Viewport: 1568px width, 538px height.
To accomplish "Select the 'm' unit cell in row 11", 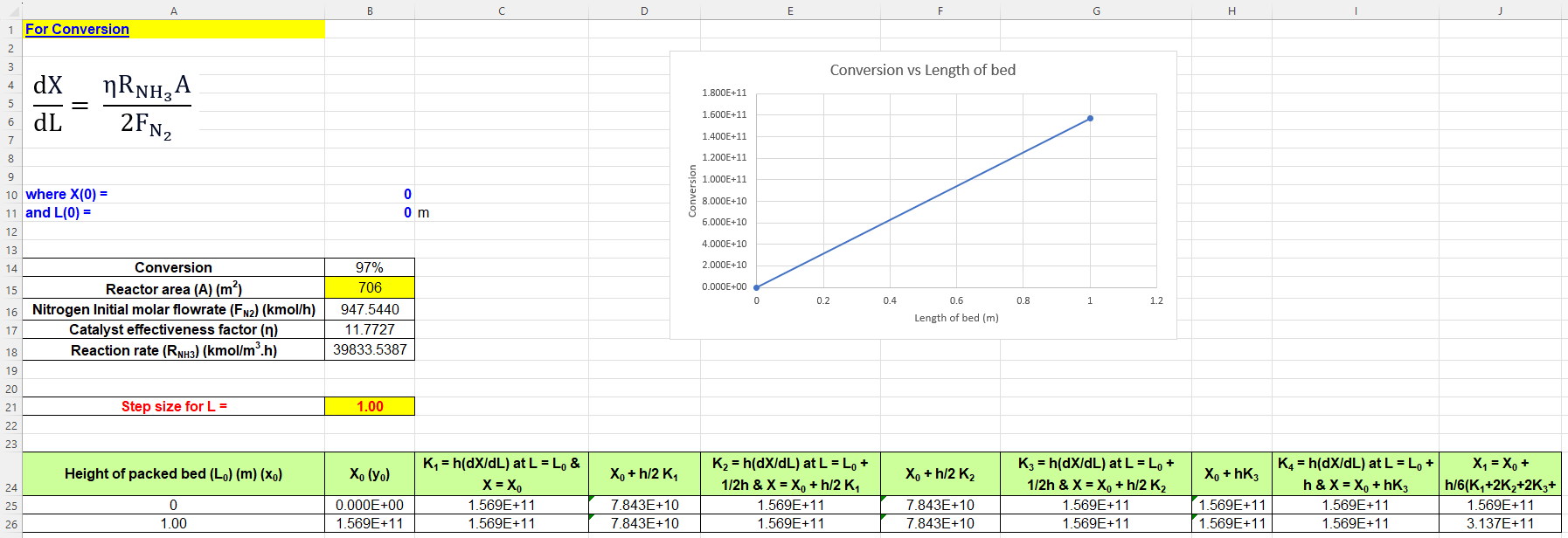I will [x=502, y=212].
